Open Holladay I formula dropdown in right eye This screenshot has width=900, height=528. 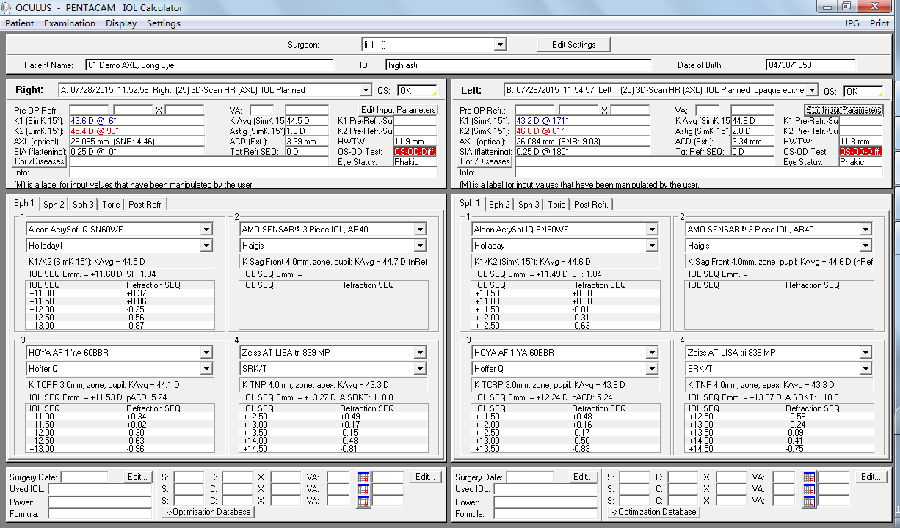coord(206,246)
